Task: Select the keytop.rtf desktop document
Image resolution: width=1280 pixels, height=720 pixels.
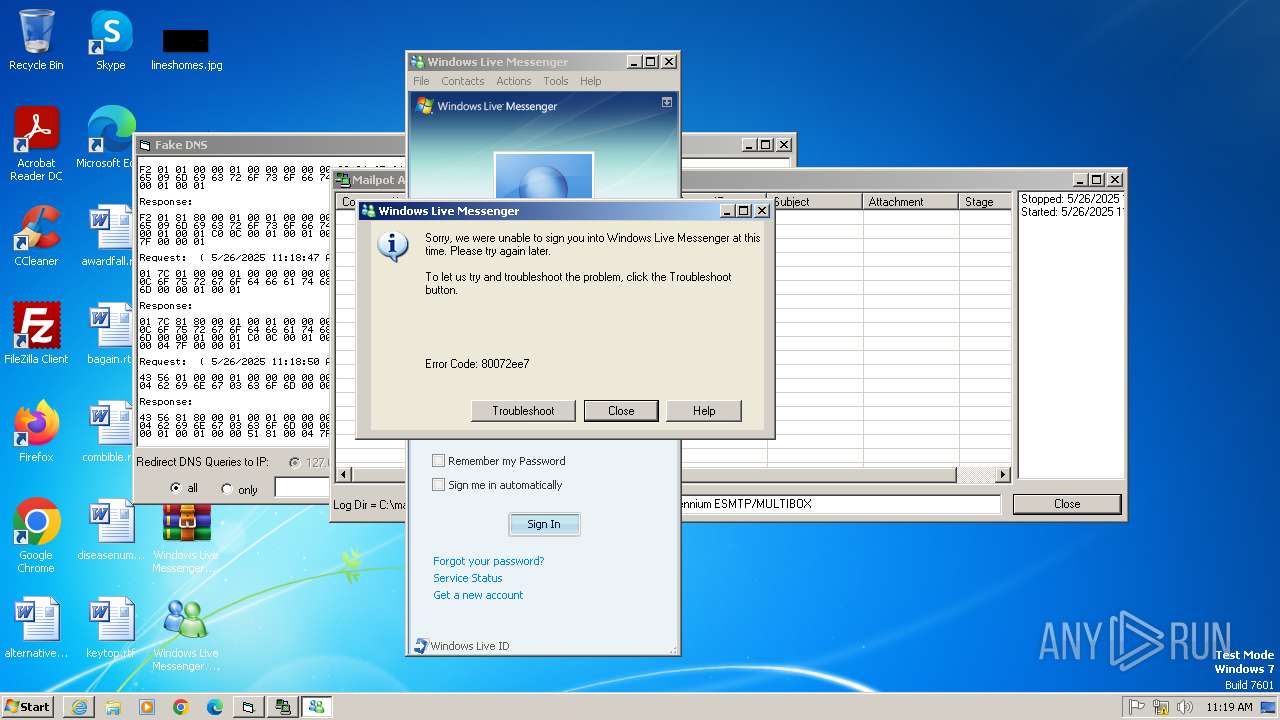Action: (x=110, y=628)
